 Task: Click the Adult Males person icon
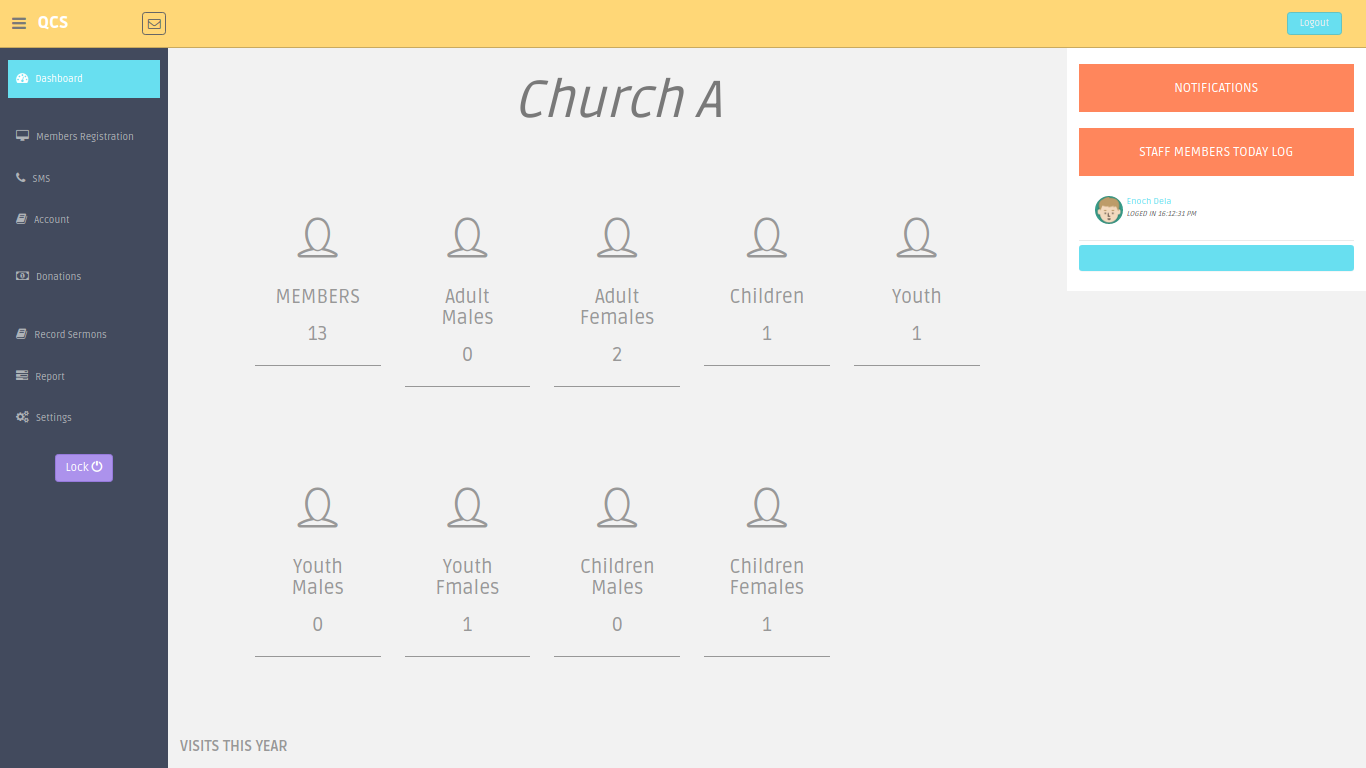pos(467,238)
